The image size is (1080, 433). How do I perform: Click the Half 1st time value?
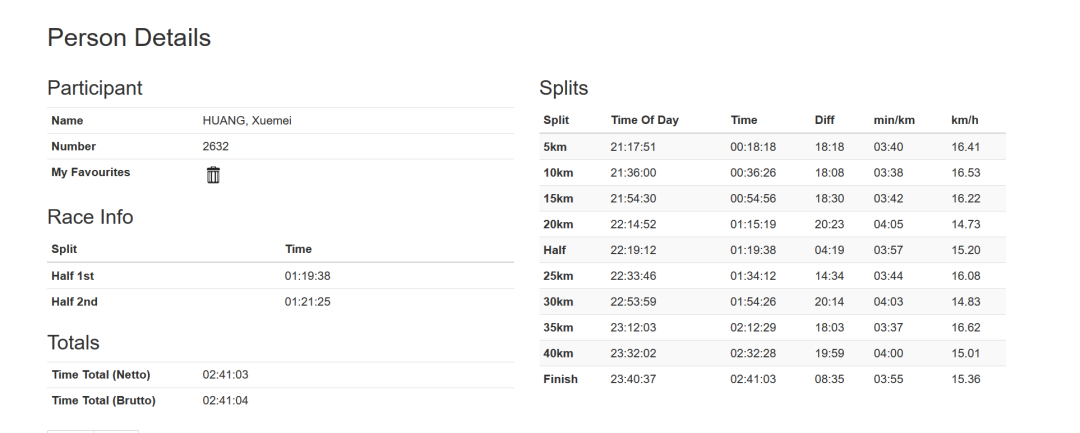[x=307, y=276]
